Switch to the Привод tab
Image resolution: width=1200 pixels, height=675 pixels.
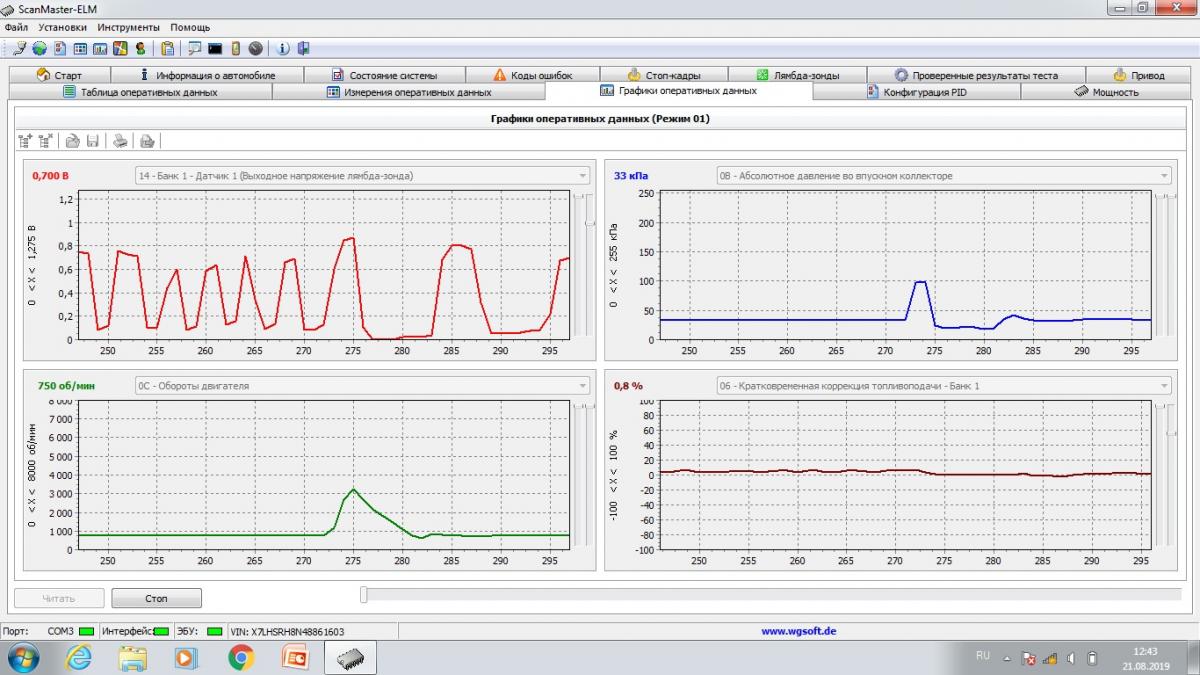[x=1139, y=75]
